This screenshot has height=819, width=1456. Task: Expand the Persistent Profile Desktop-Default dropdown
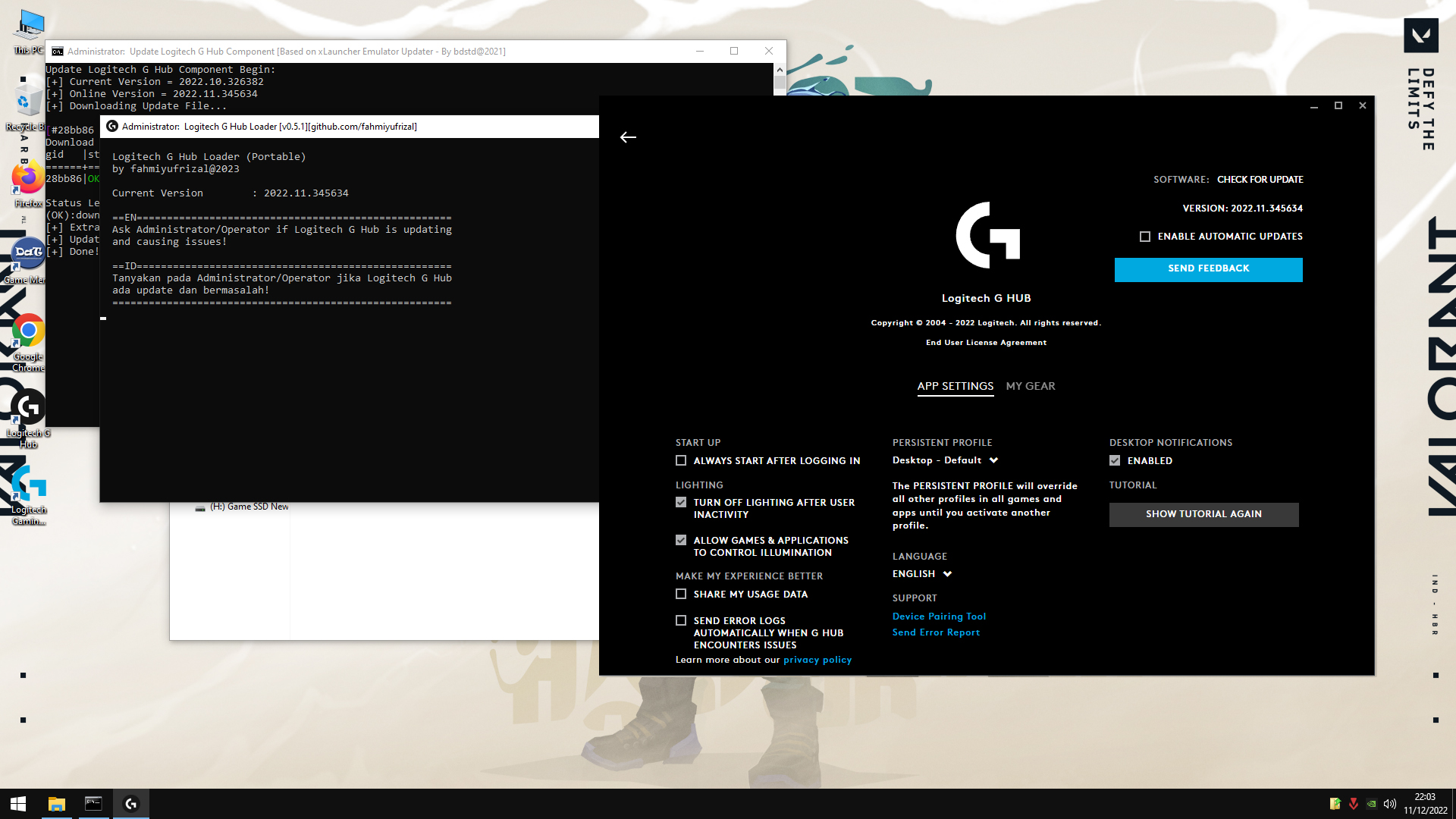pos(945,460)
